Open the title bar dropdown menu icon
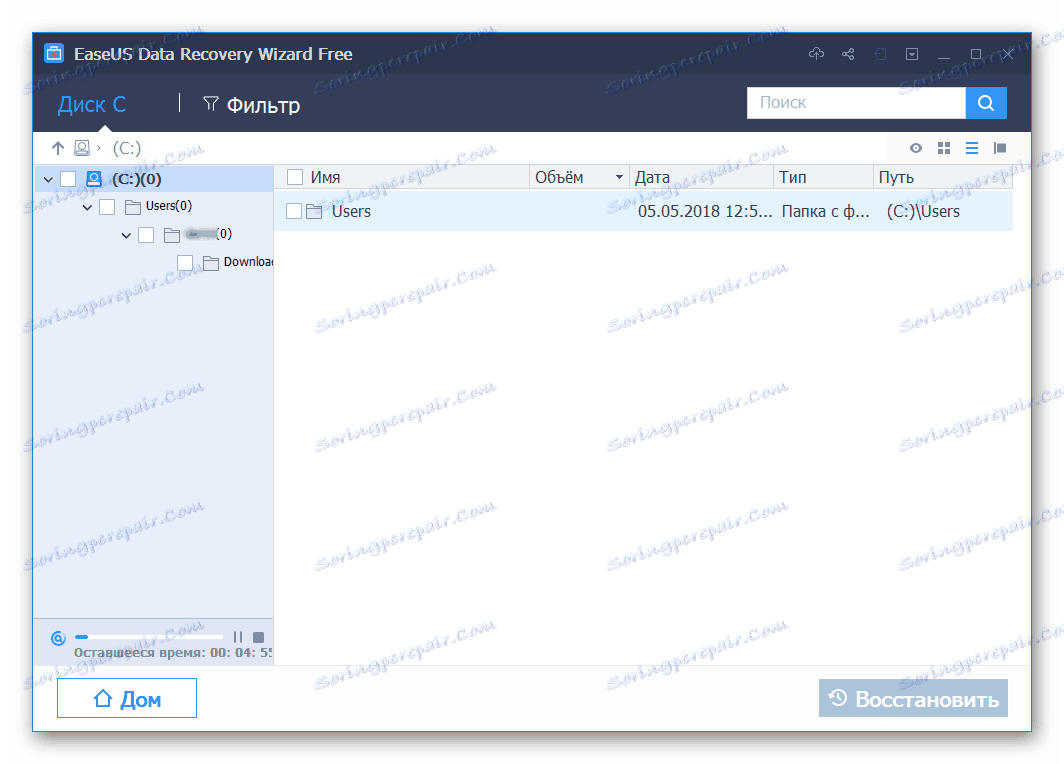Viewport: 1064px width, 764px height. (912, 54)
